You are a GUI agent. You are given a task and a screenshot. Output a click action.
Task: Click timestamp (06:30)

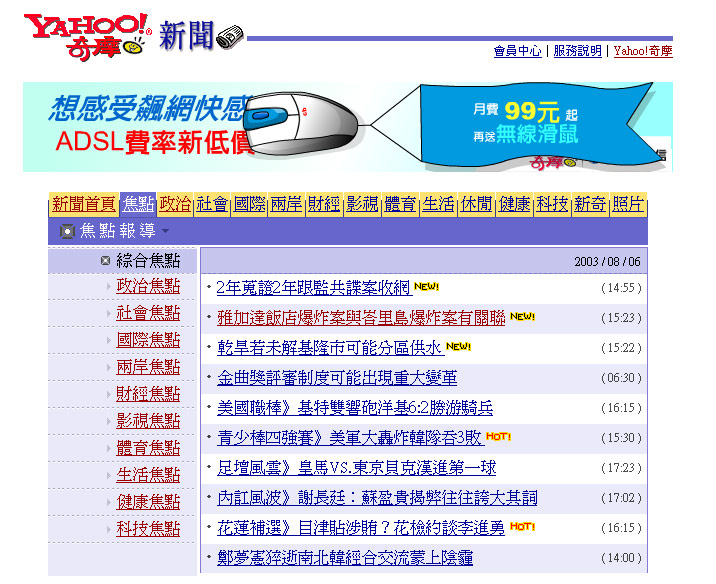coord(621,378)
